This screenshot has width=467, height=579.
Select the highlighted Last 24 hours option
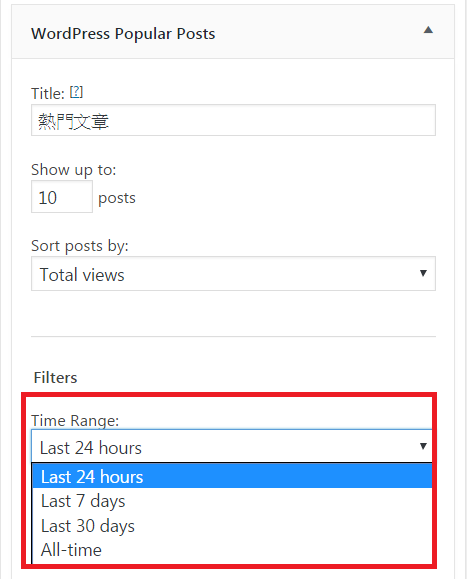232,476
